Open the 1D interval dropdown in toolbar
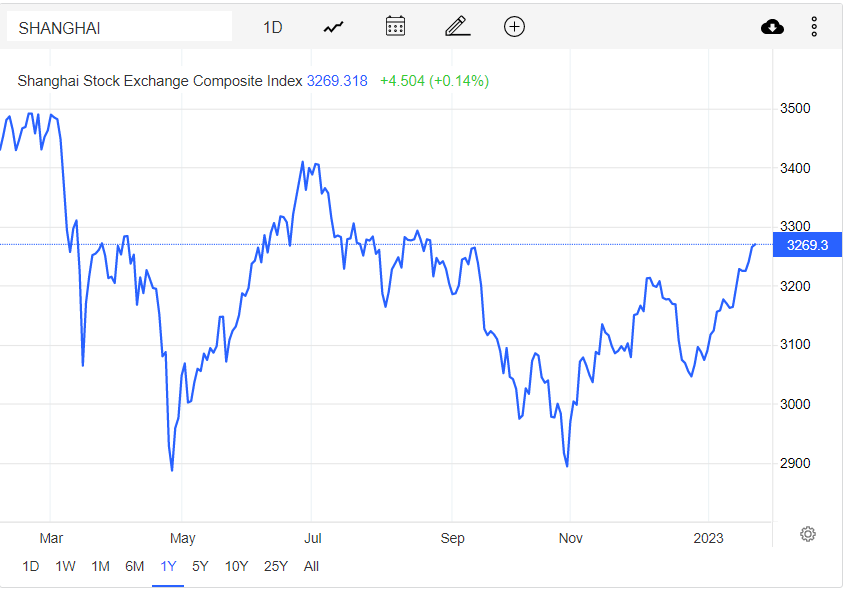Image resolution: width=855 pixels, height=591 pixels. click(x=273, y=27)
